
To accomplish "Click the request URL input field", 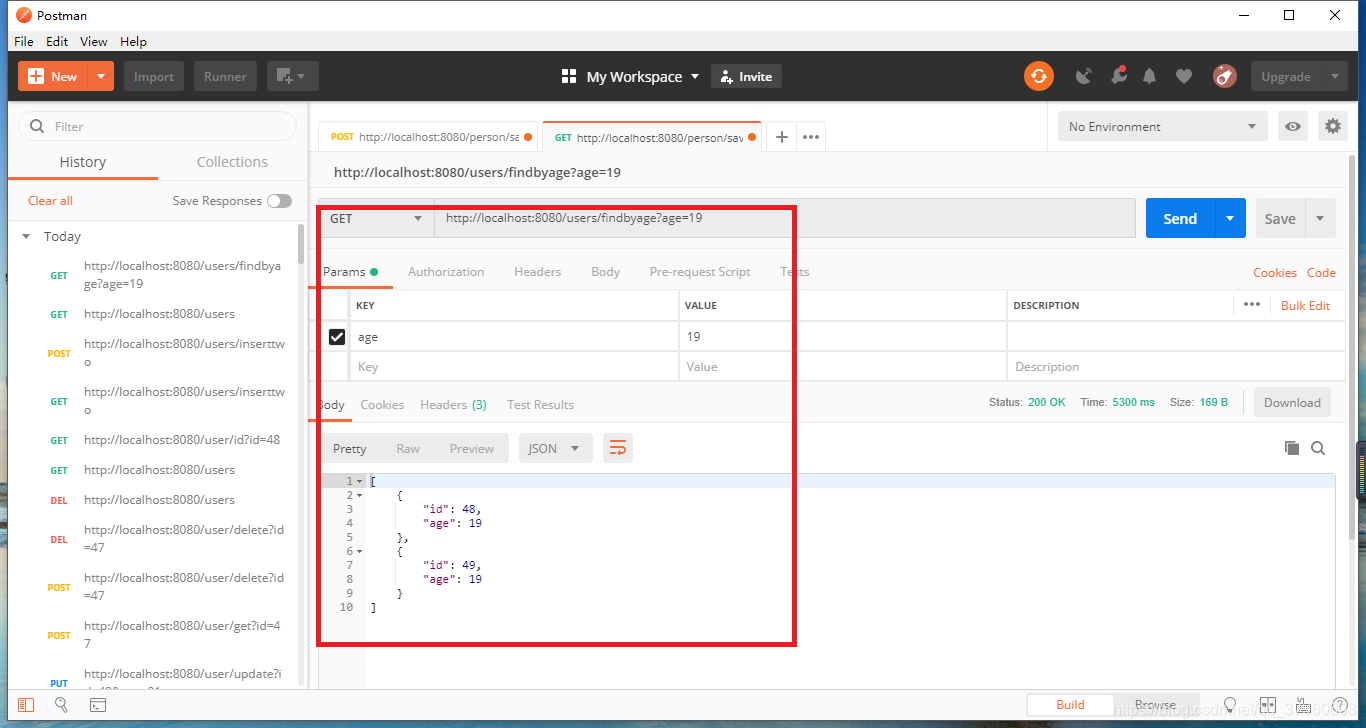I will click(784, 218).
